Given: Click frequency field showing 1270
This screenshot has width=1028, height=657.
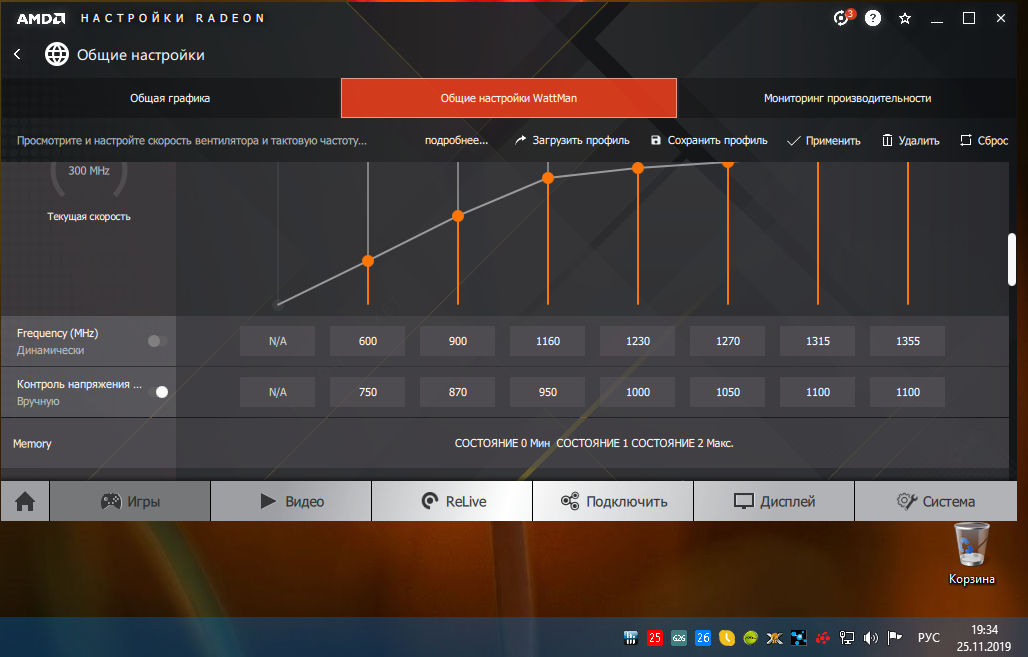Looking at the screenshot, I should 728,341.
